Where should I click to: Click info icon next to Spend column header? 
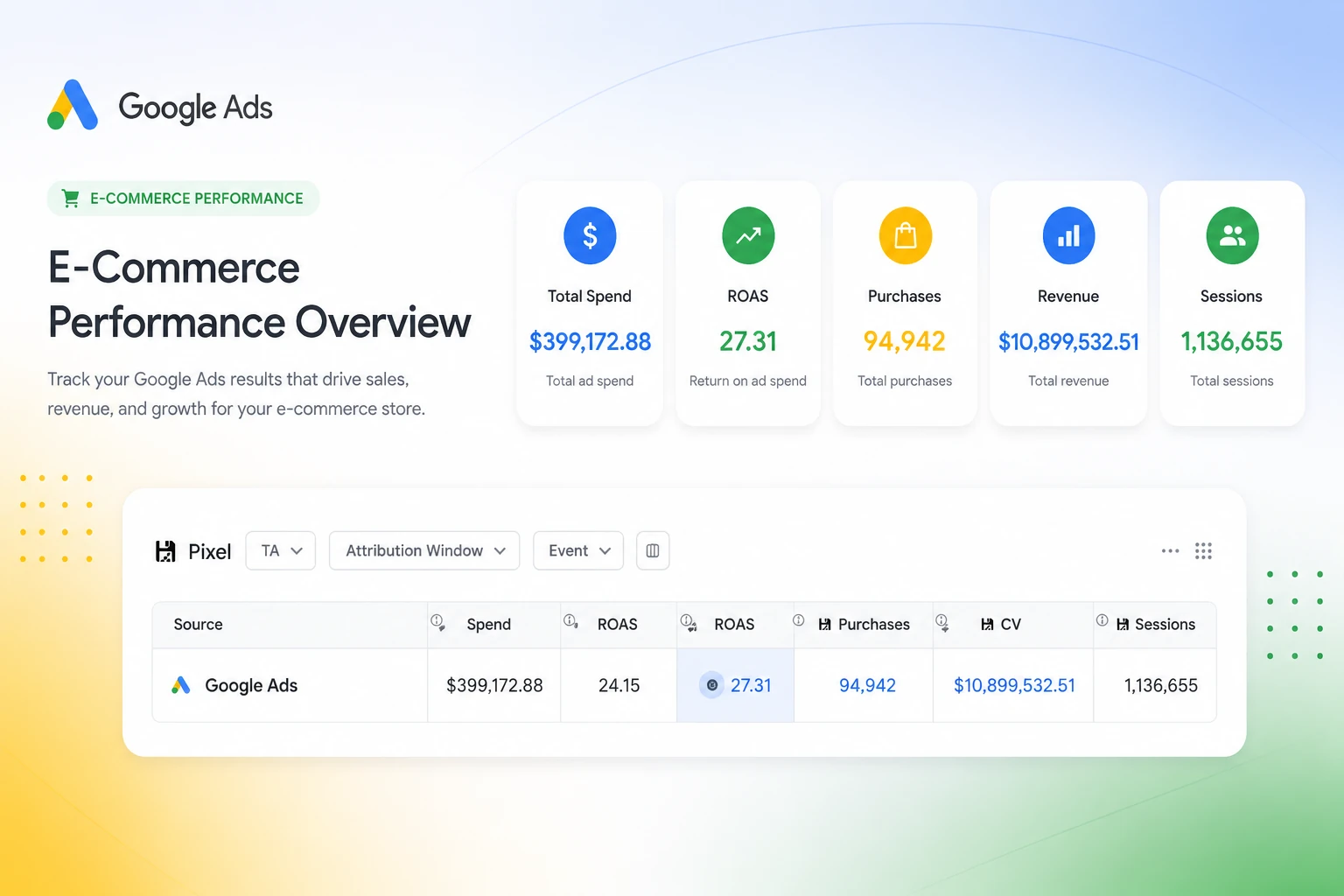click(437, 622)
